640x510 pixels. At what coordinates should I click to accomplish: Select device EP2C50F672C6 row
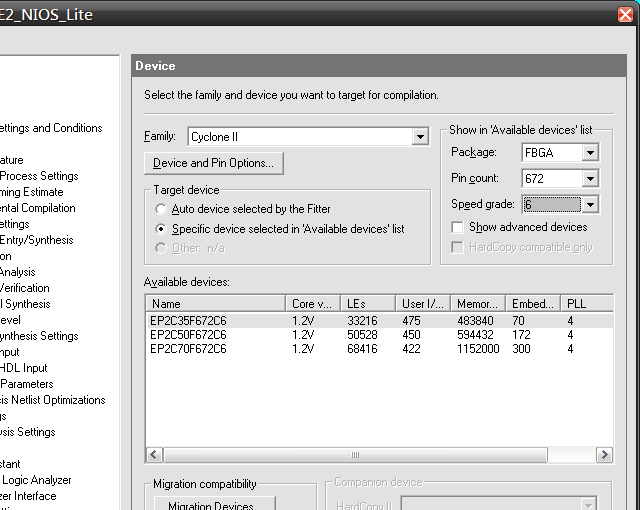[x=380, y=335]
